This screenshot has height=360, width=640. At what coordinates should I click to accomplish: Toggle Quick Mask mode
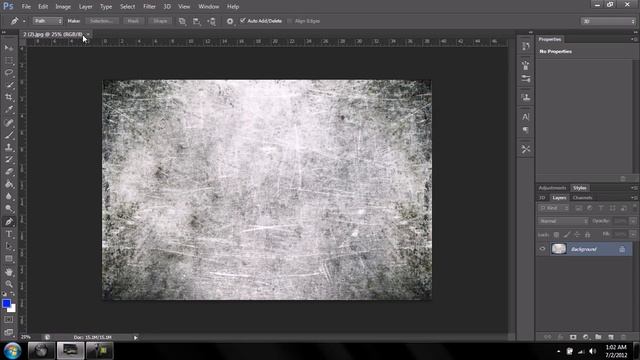(9, 320)
